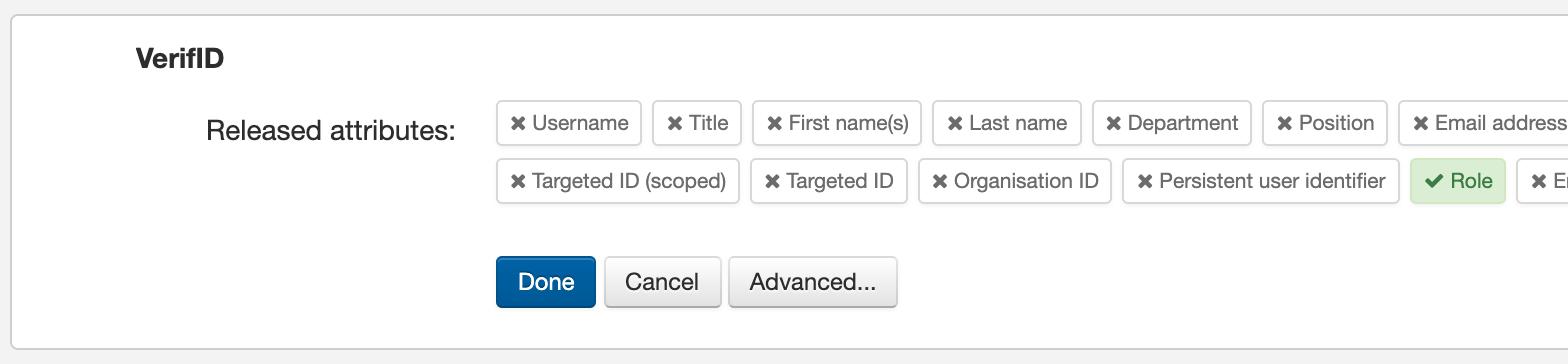Open the Advanced... options

coord(813,282)
